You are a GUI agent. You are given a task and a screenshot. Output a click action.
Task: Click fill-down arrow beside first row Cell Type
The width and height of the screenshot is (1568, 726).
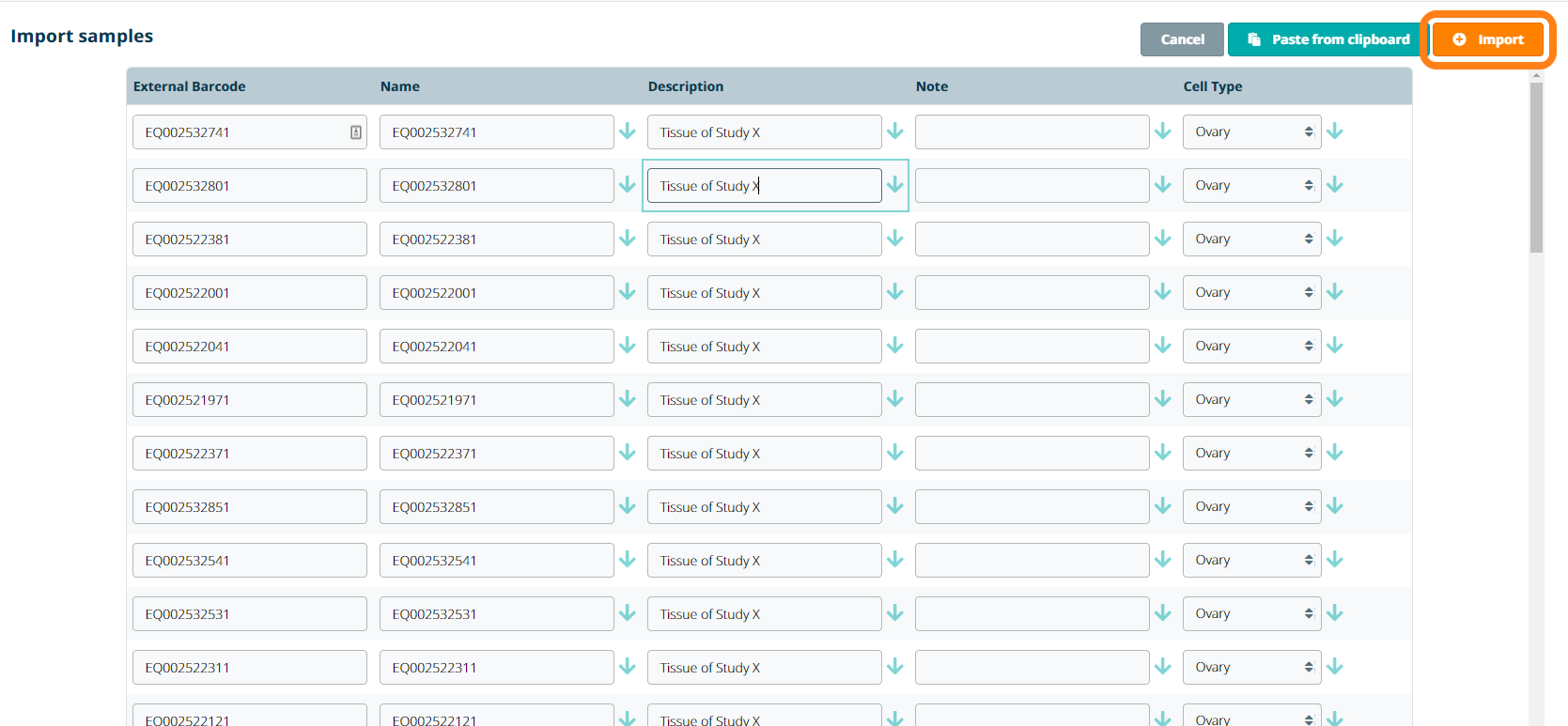[x=1335, y=131]
